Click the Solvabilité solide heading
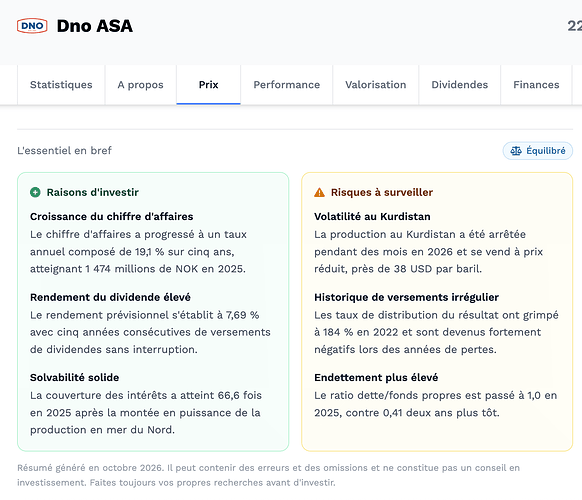 click(x=75, y=378)
